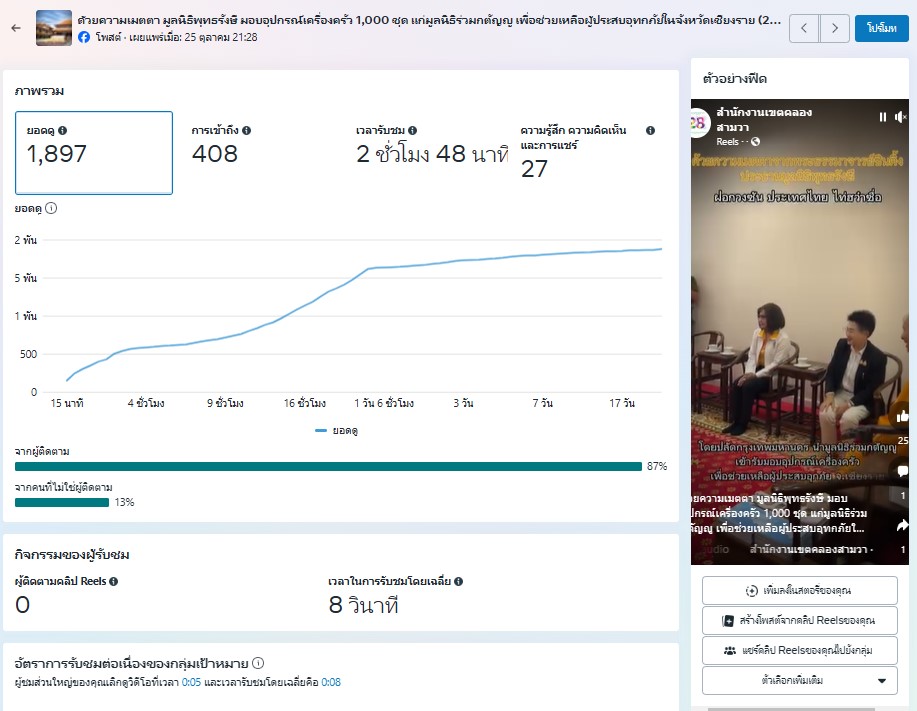Click the share arrow icon on the reel
Viewport: 917px width, 711px height.
pos(902,526)
